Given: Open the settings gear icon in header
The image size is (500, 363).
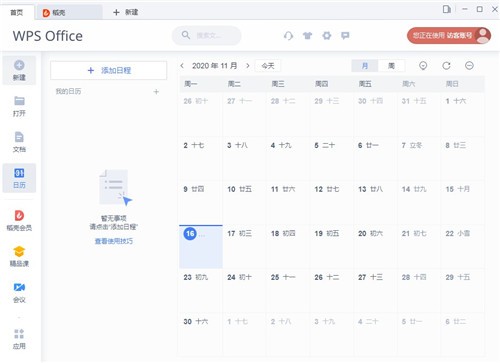Looking at the screenshot, I should pos(327,35).
